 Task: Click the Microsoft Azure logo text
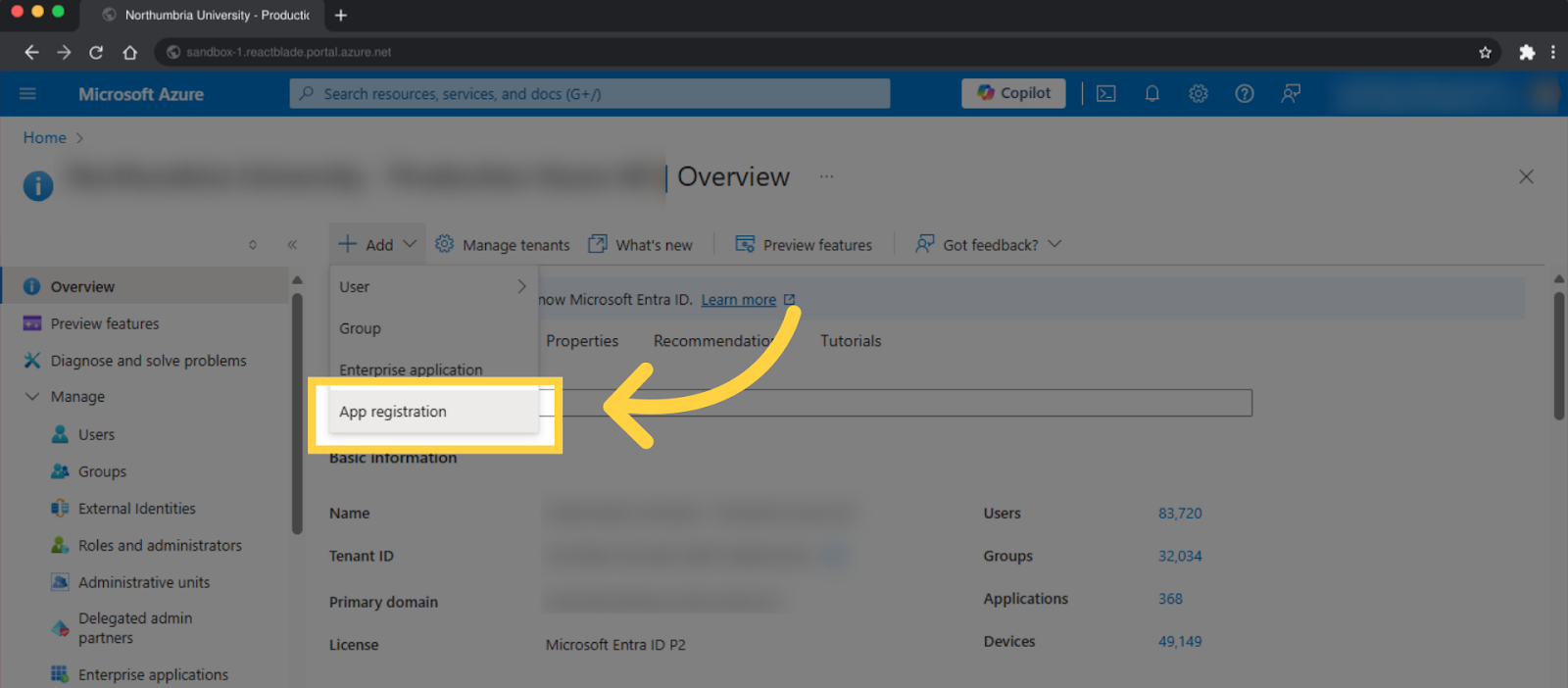141,94
